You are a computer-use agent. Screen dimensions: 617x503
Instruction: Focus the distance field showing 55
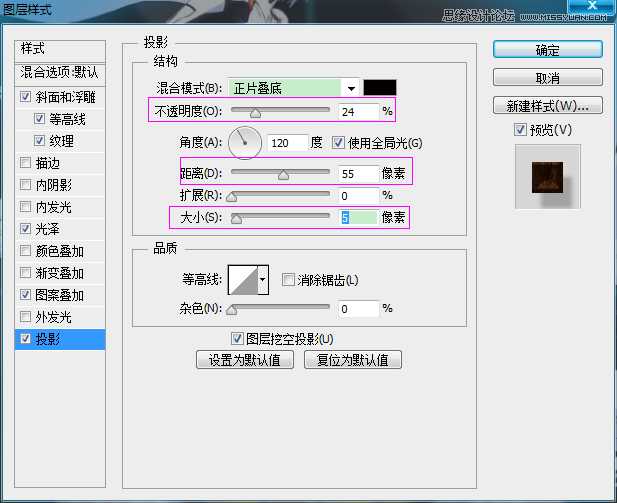tap(358, 174)
